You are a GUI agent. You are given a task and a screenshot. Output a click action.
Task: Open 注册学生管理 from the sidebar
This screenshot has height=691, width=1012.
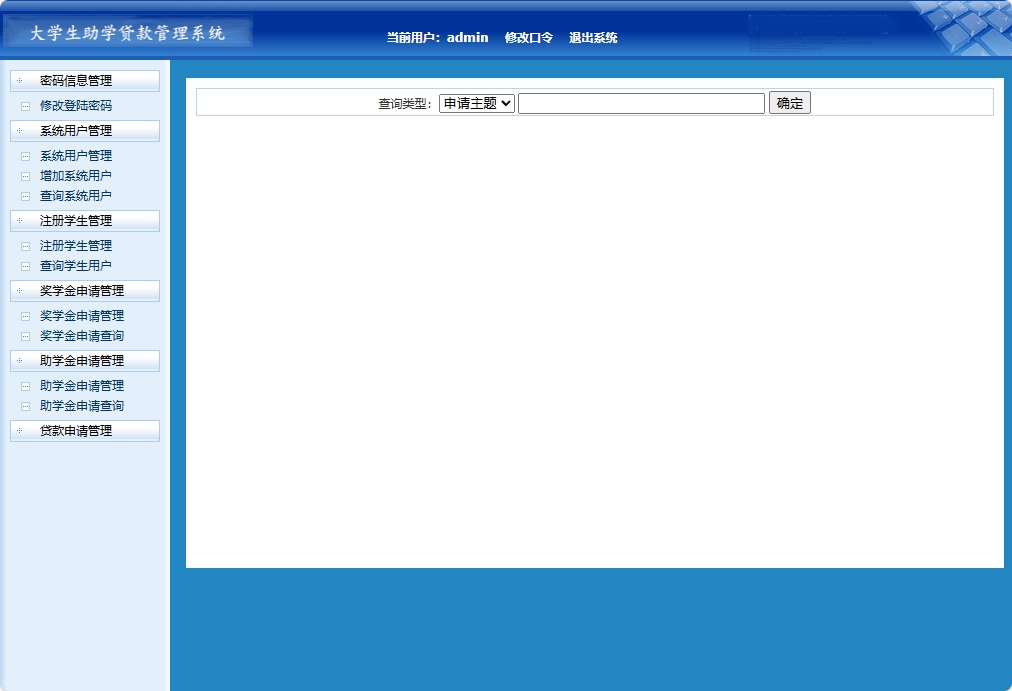click(74, 245)
